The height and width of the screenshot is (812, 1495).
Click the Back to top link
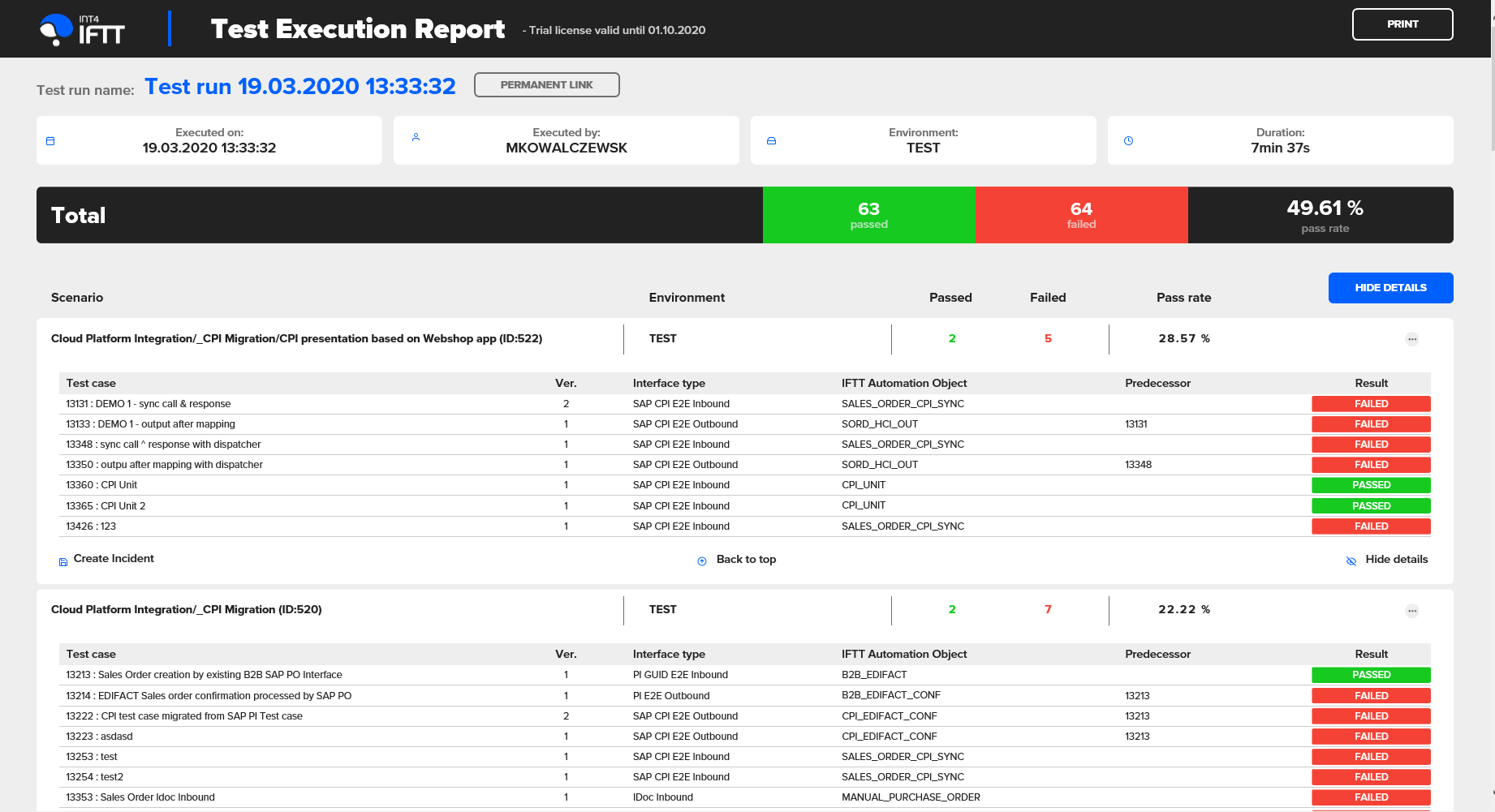746,559
